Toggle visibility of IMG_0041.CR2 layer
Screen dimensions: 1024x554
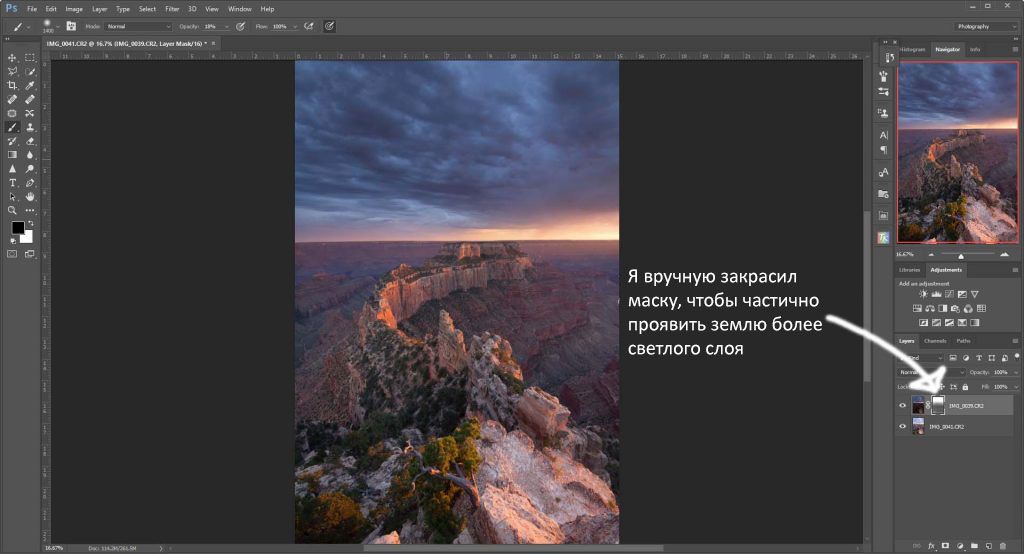(x=903, y=426)
